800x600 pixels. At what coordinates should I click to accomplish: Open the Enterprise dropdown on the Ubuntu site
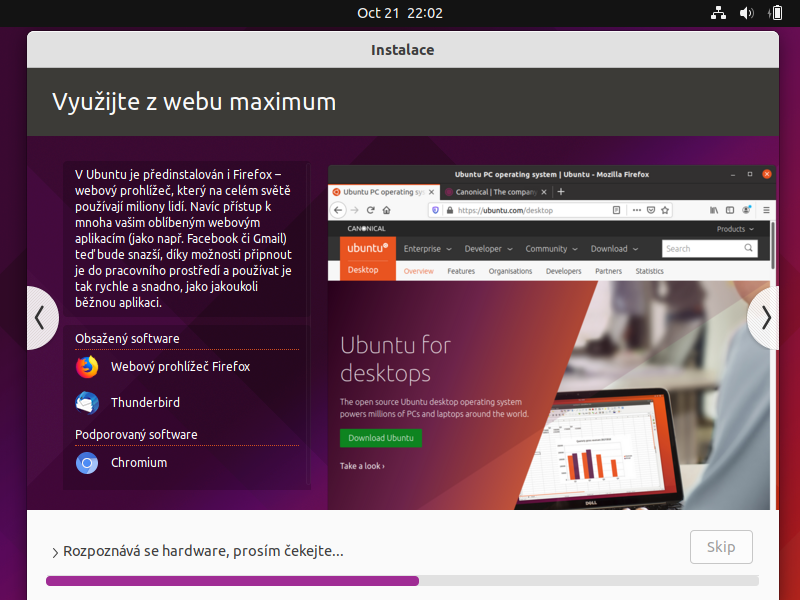pos(424,248)
